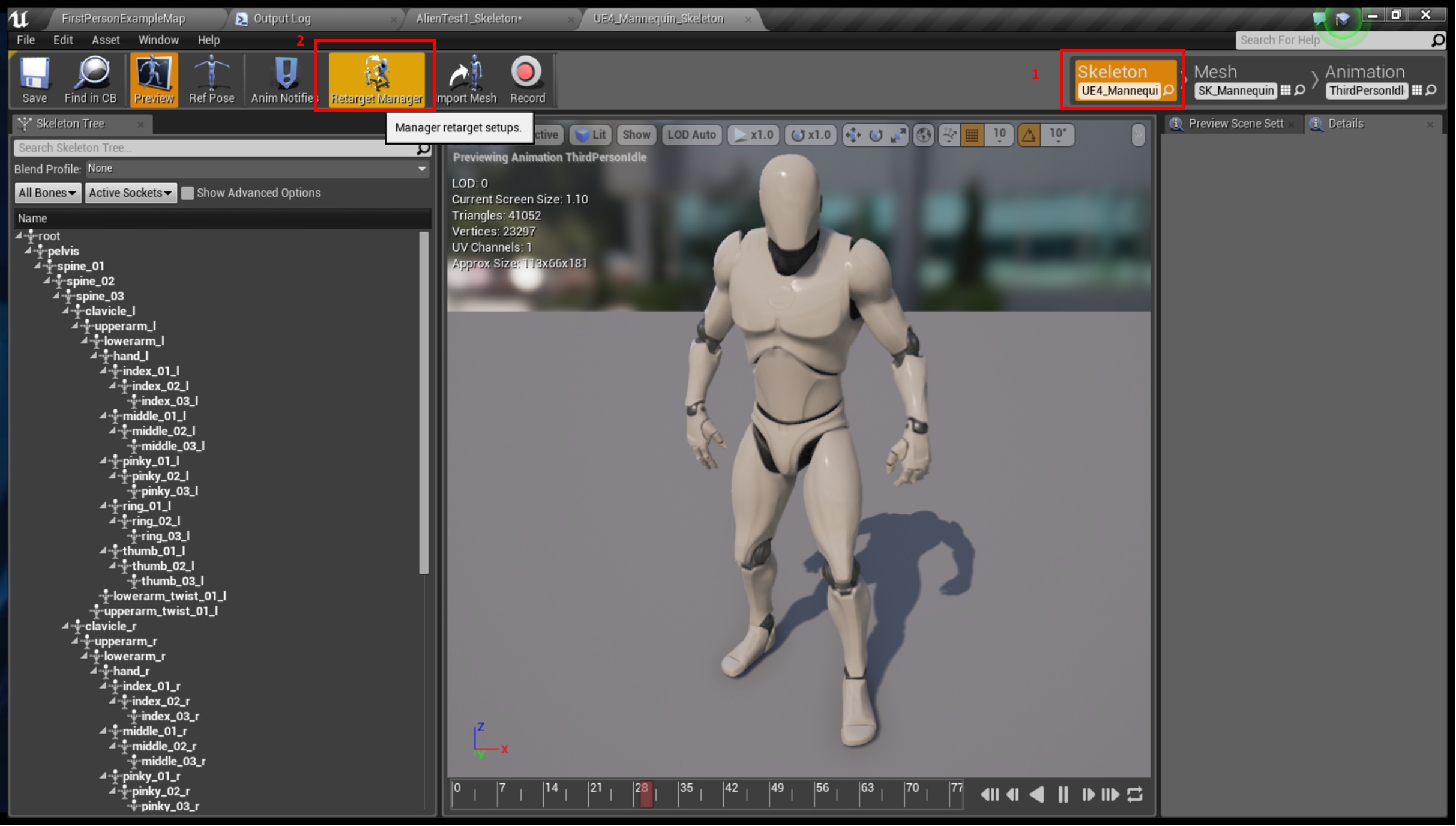Open the tutorials graduation cap icon

pos(1343,19)
